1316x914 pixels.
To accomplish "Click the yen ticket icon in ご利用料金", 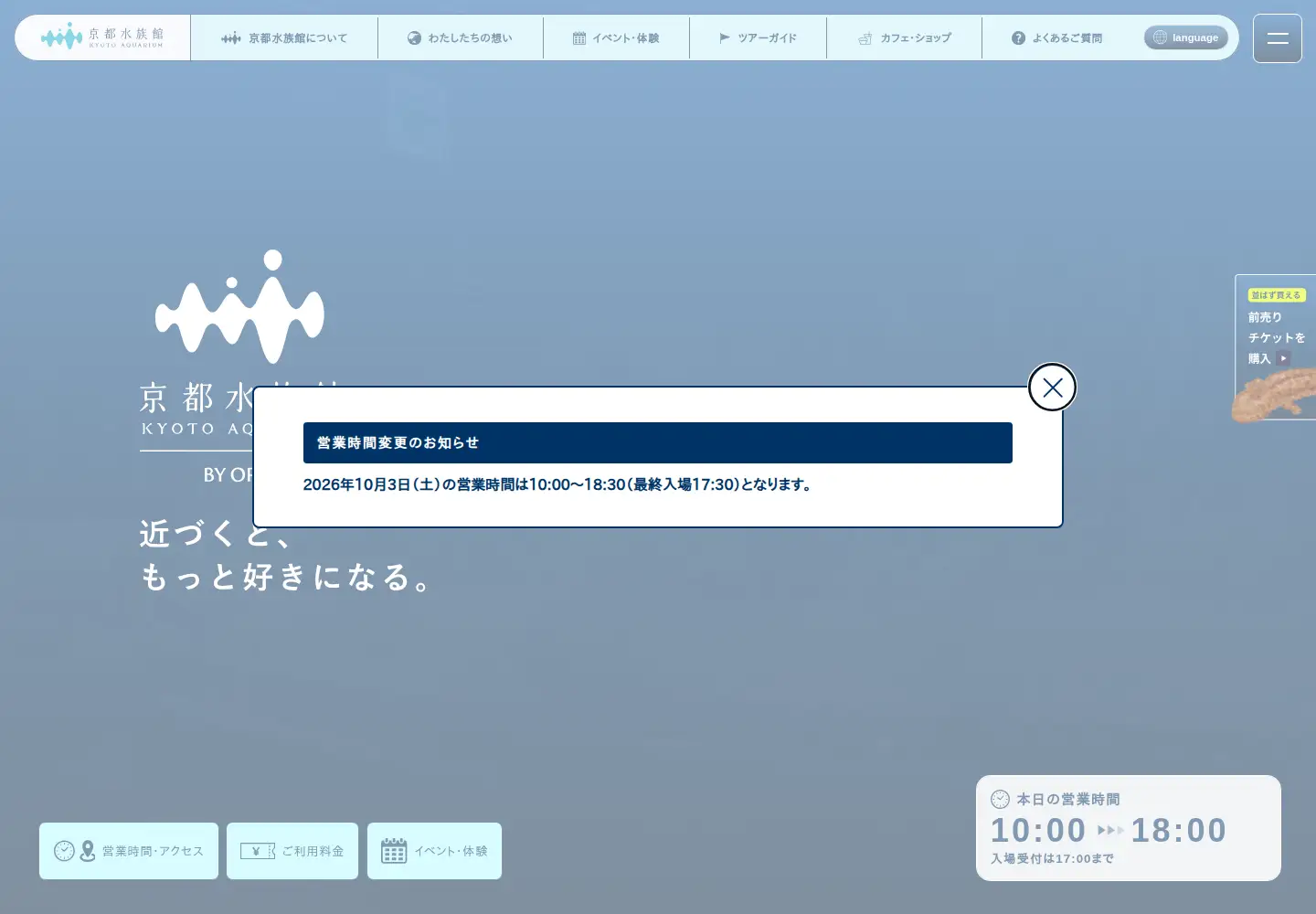I will click(258, 851).
